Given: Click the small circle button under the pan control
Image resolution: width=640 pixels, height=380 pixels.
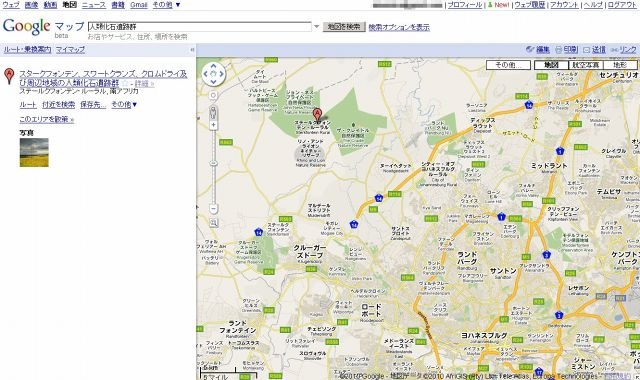Looking at the screenshot, I should coord(213,96).
